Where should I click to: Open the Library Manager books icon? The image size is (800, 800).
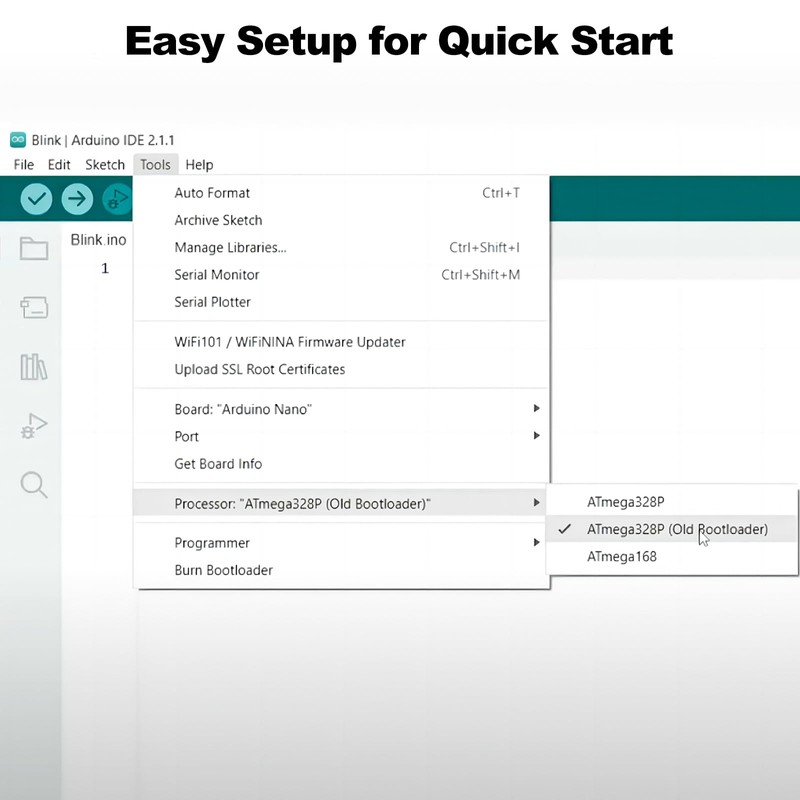[x=34, y=367]
